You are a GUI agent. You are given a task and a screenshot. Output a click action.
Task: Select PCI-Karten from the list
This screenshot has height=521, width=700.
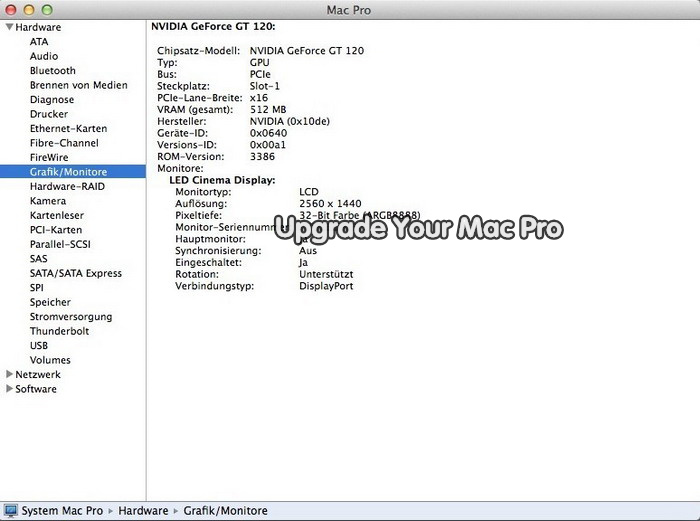(x=56, y=230)
